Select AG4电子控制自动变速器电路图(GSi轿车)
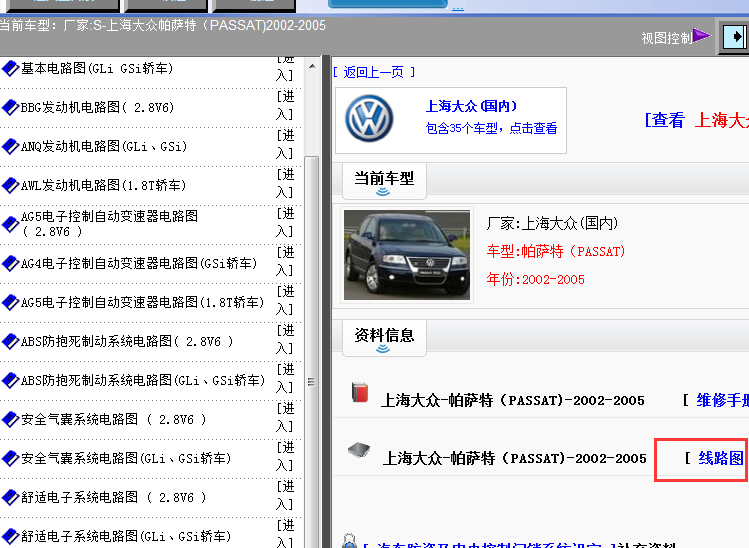This screenshot has height=548, width=749. 139,264
